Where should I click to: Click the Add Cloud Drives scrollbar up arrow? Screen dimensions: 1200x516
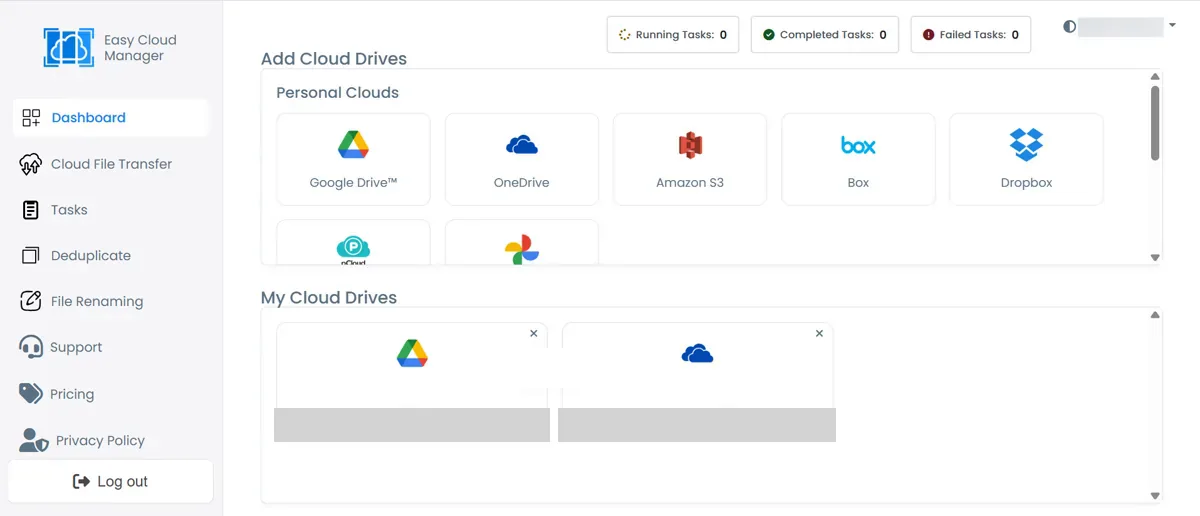(1155, 77)
